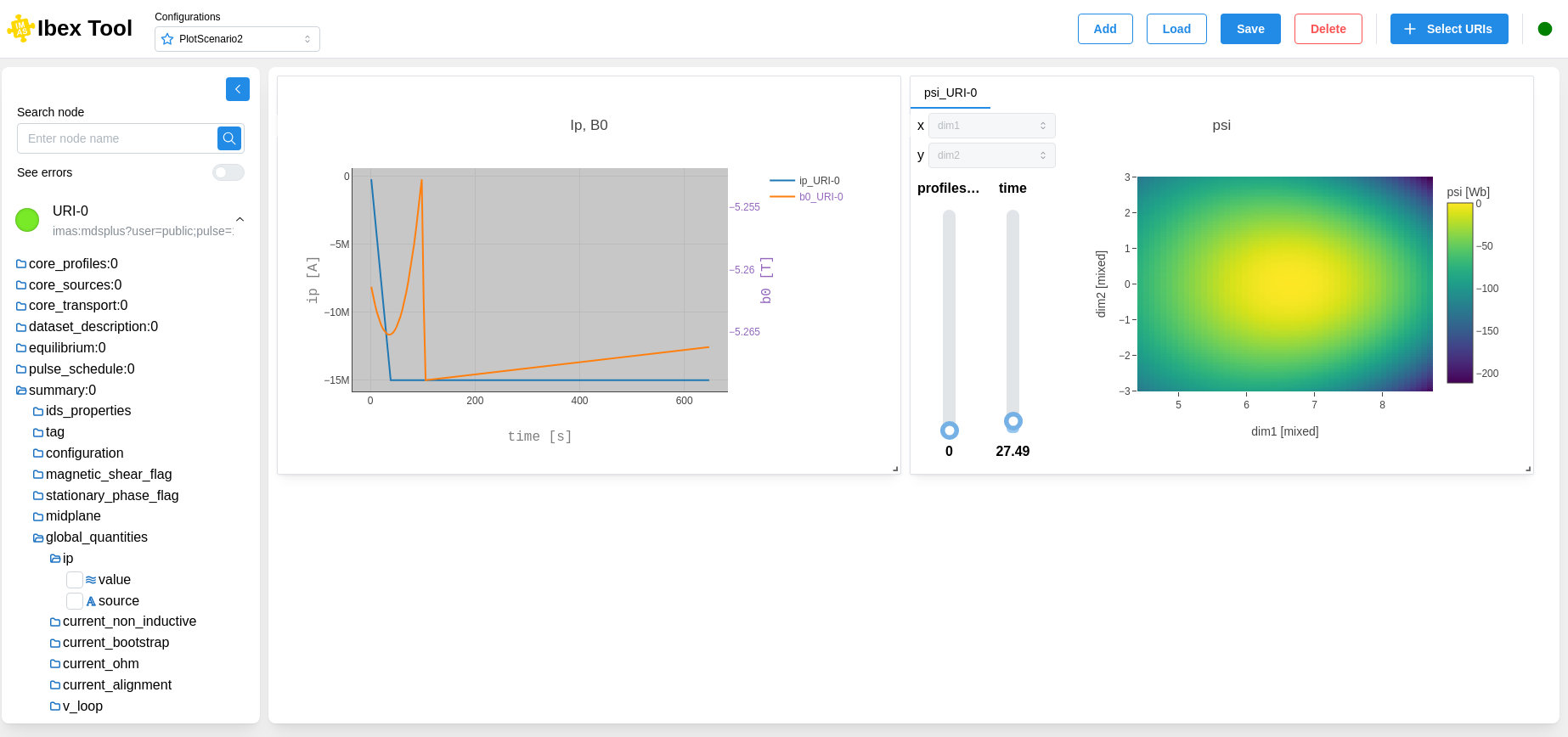The width and height of the screenshot is (1568, 737).
Task: Click the Ibex Tool logo icon
Action: 20,28
